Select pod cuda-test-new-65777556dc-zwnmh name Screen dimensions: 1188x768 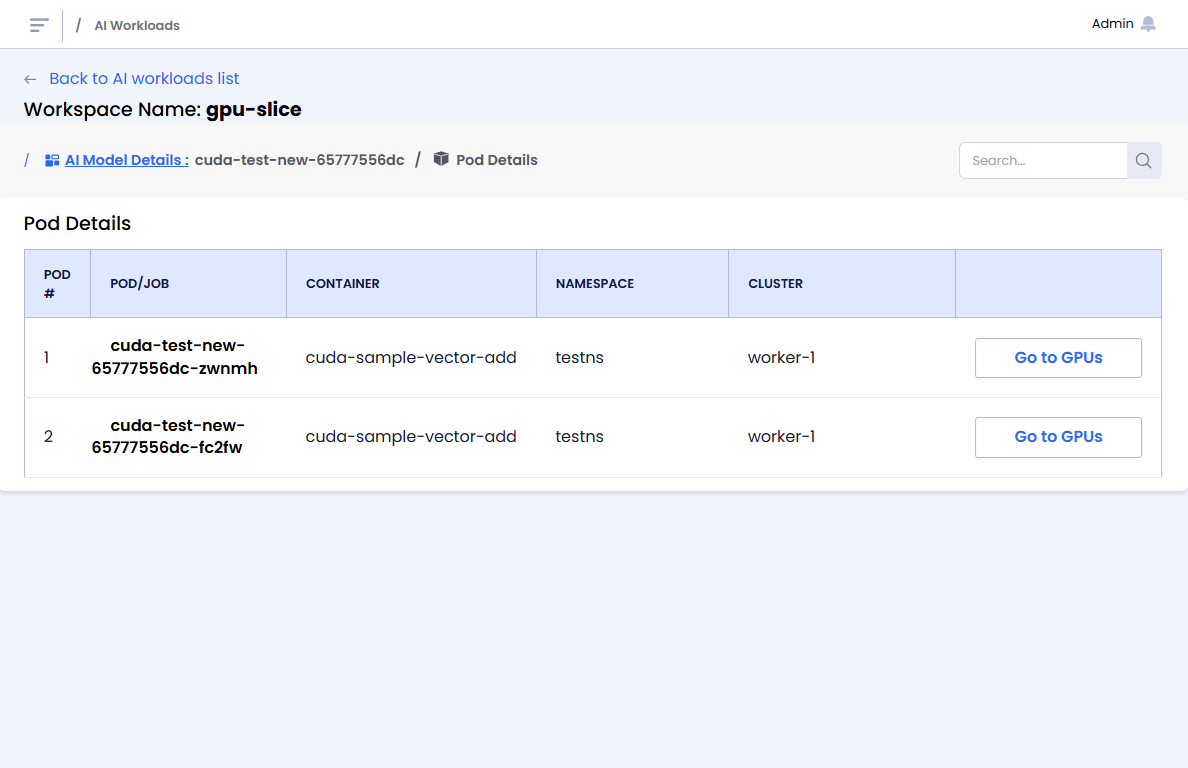click(175, 357)
